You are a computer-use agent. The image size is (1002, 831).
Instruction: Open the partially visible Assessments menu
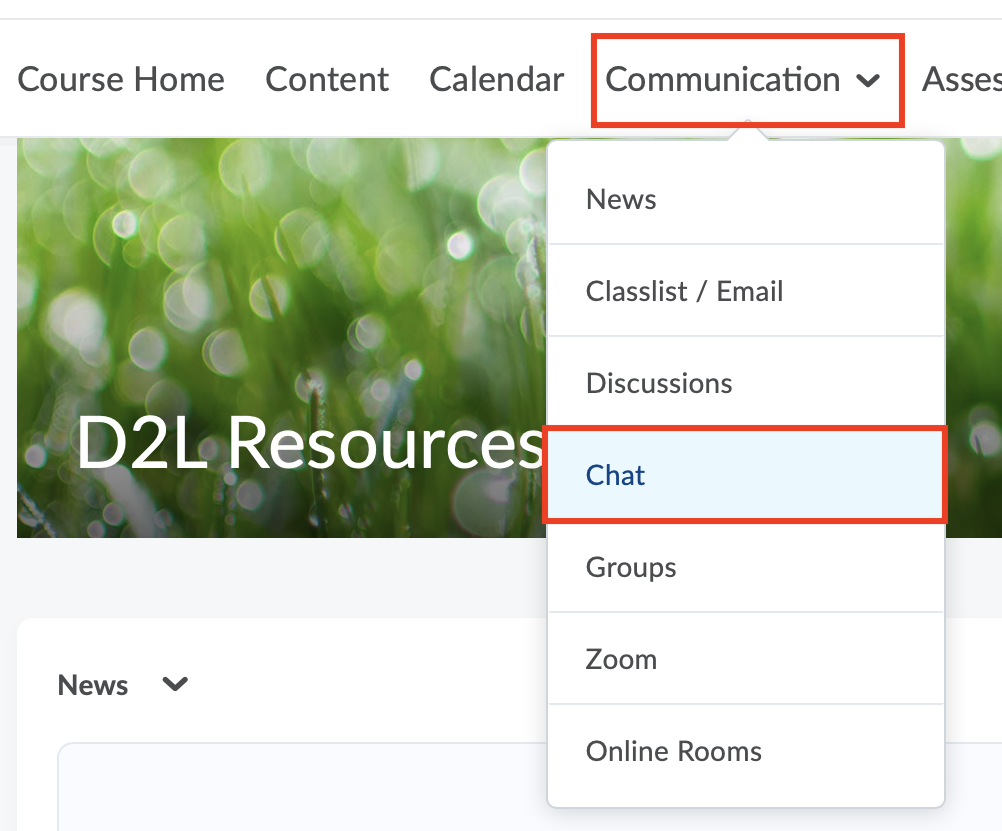tap(962, 79)
